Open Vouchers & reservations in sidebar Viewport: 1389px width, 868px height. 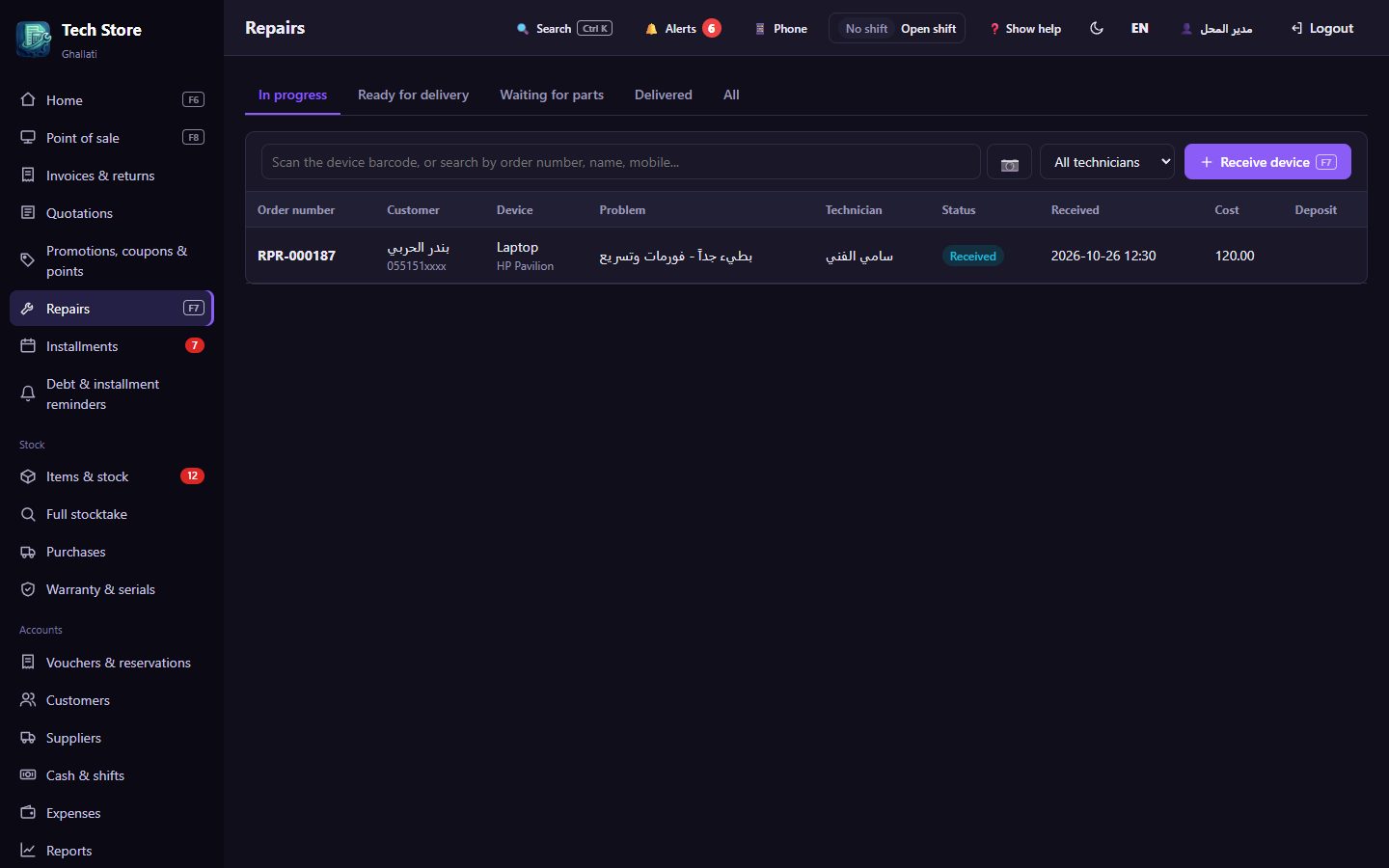point(111,663)
